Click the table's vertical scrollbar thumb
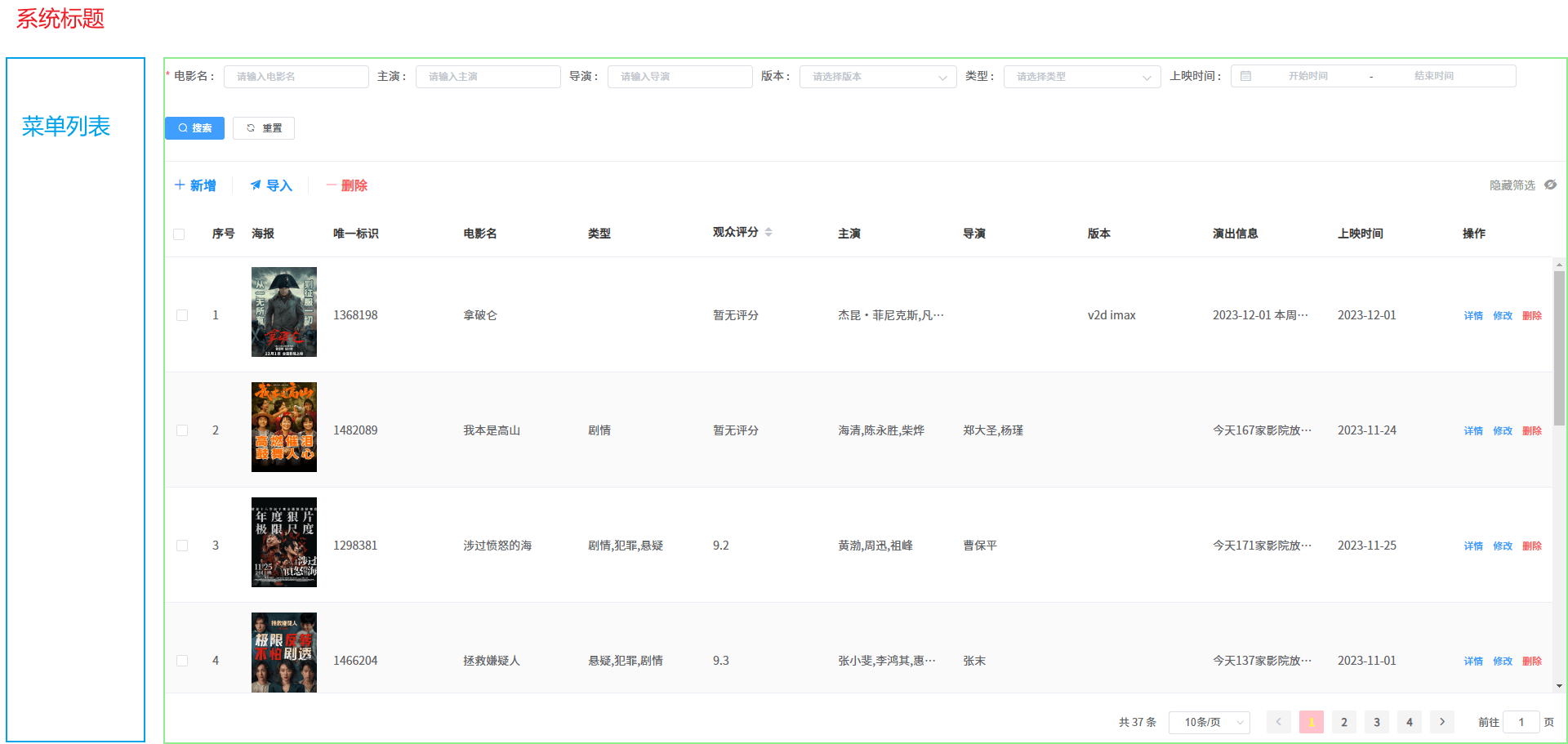Image resolution: width=1568 pixels, height=744 pixels. pos(1560,349)
